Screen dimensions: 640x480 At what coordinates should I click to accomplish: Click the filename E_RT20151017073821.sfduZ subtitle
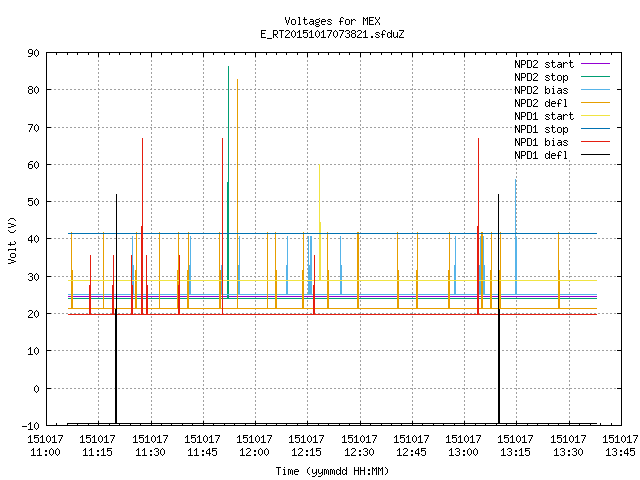pyautogui.click(x=332, y=34)
